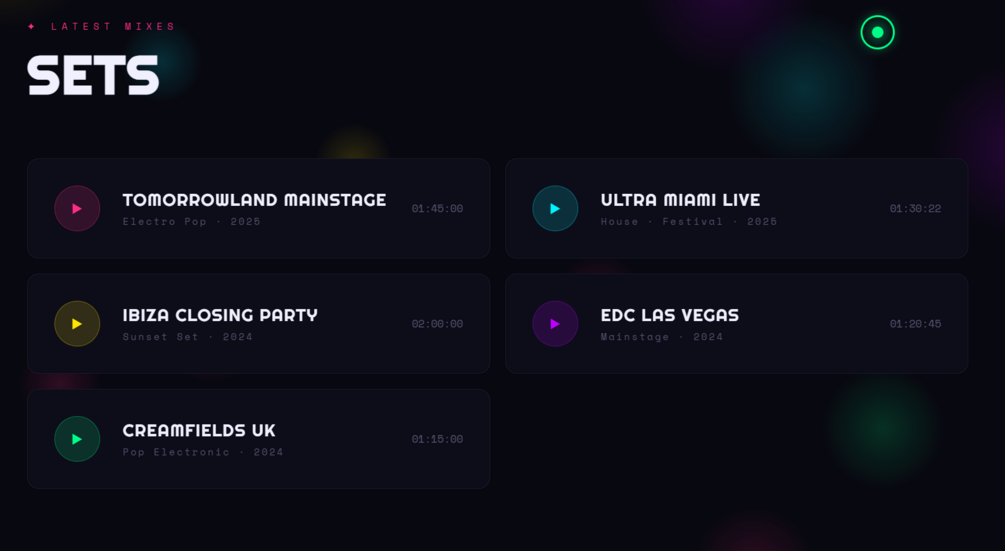
Task: Play the Tomorrowland Mainstage set
Action: 77,208
